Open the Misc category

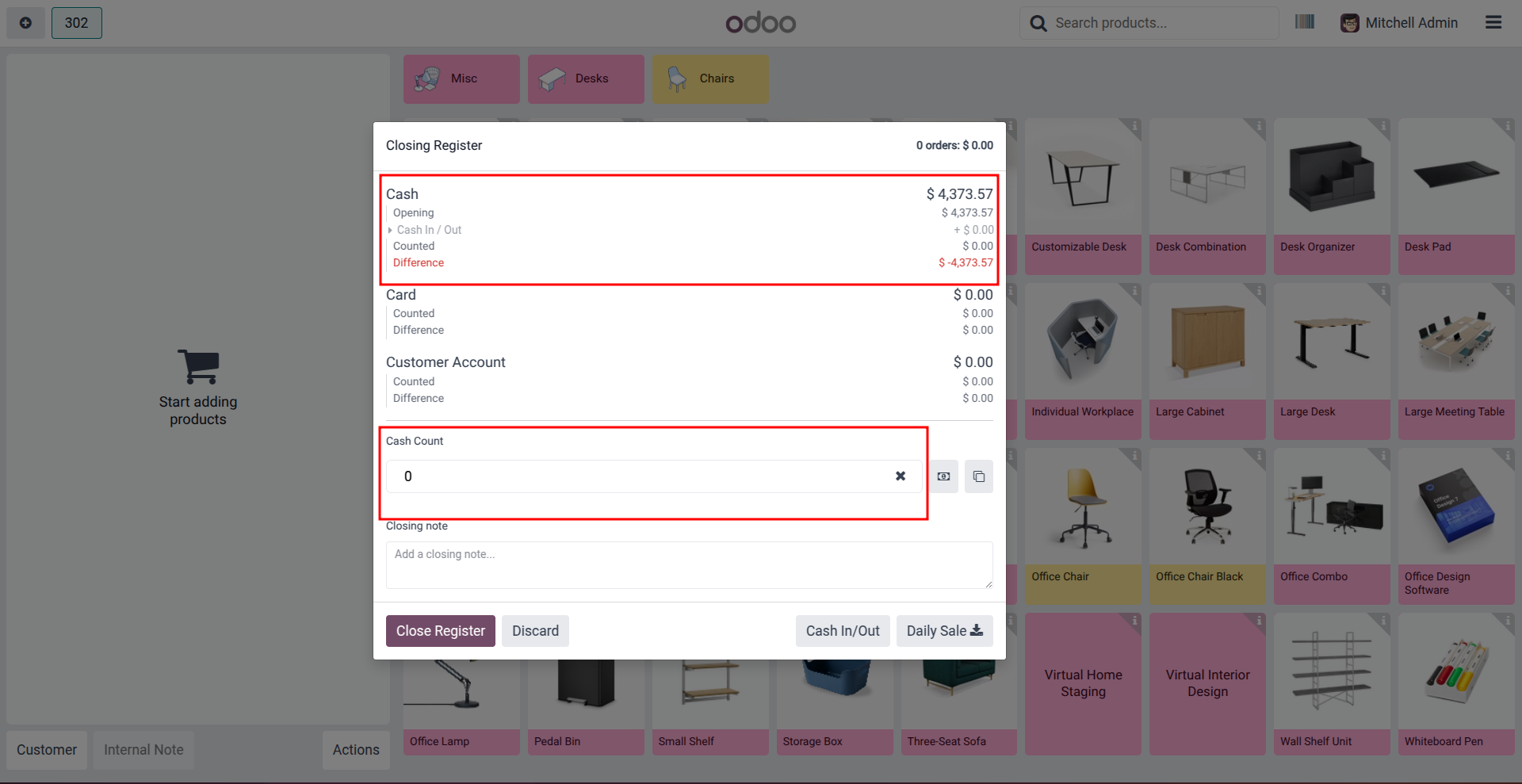(461, 78)
